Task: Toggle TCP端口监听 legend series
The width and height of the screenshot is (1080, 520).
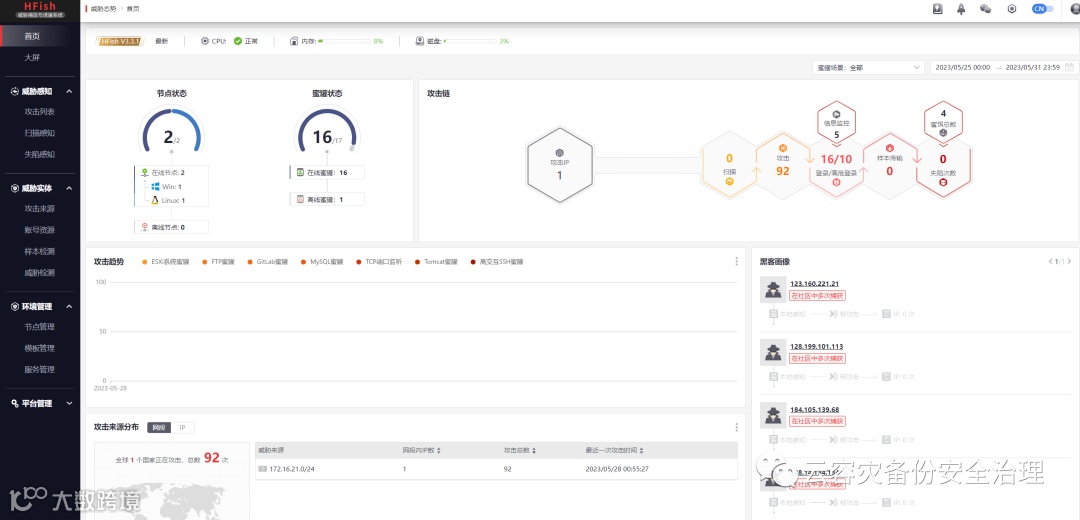Action: (379, 262)
